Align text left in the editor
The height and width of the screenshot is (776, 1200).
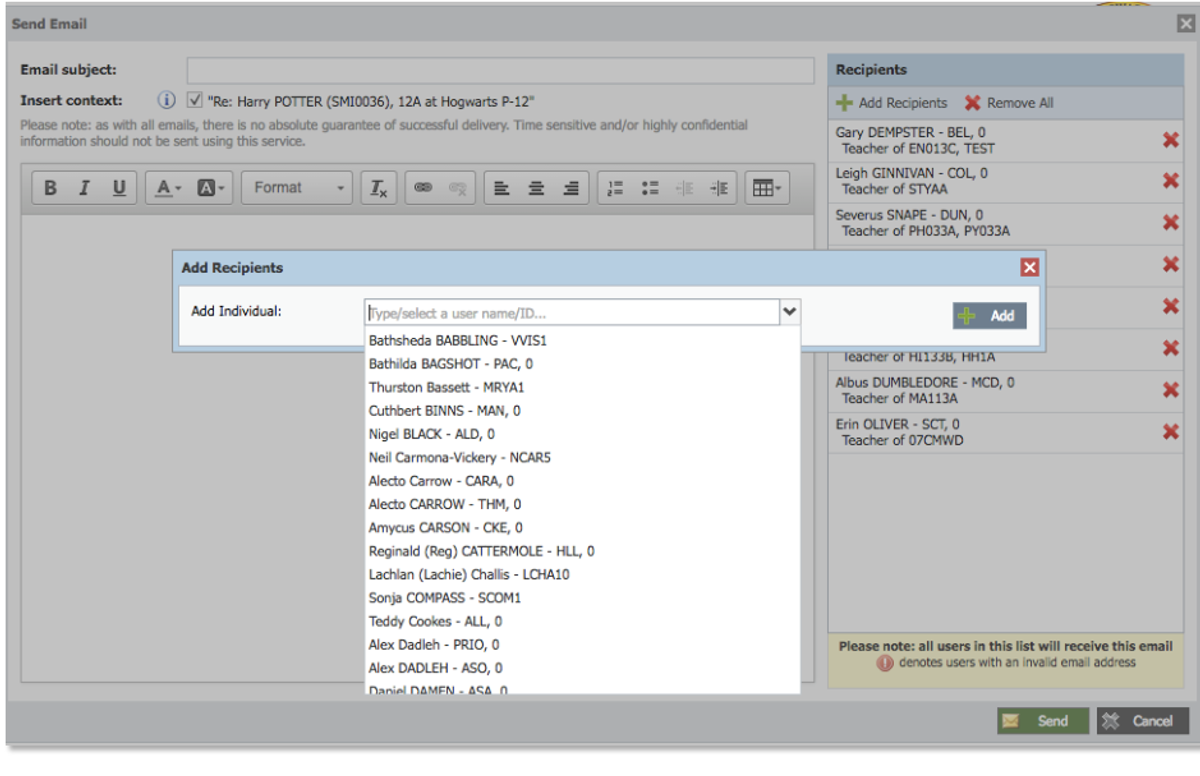click(x=503, y=188)
